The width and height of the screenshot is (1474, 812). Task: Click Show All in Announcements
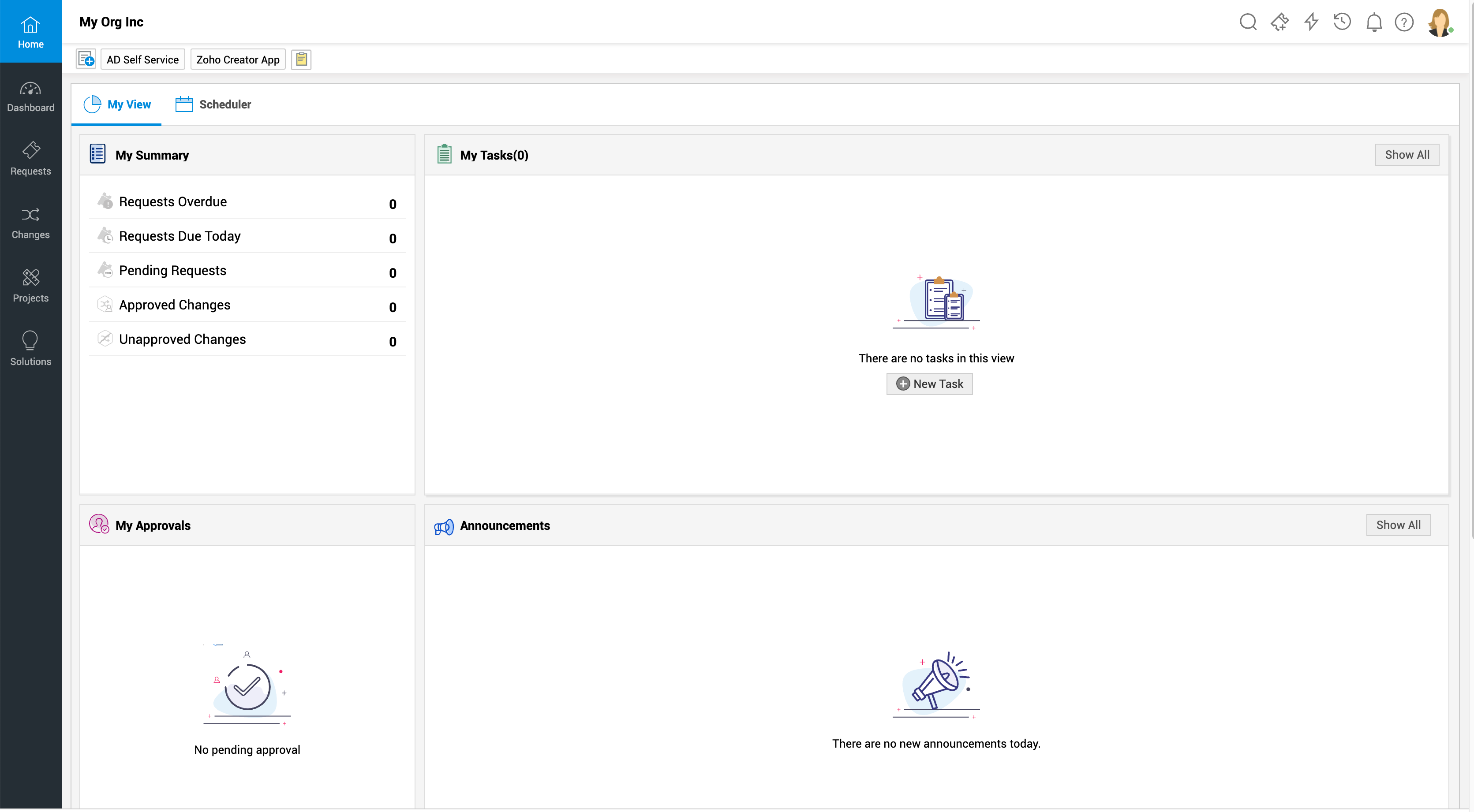click(x=1398, y=525)
